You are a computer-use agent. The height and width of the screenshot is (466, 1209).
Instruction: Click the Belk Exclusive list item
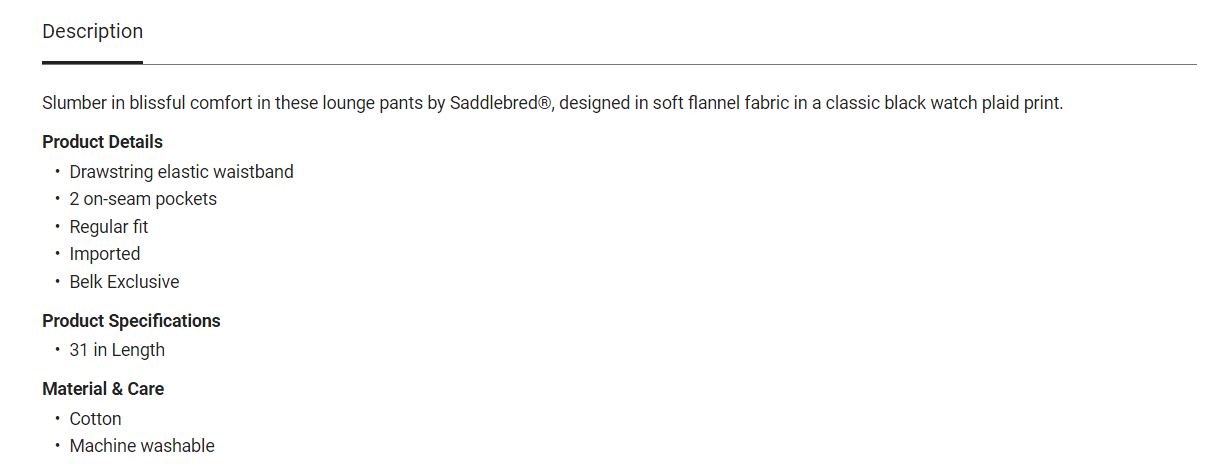pyautogui.click(x=124, y=282)
